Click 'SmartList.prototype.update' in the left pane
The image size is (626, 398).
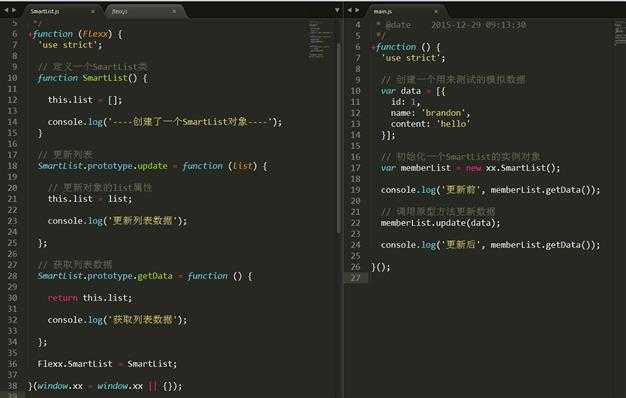coord(103,166)
